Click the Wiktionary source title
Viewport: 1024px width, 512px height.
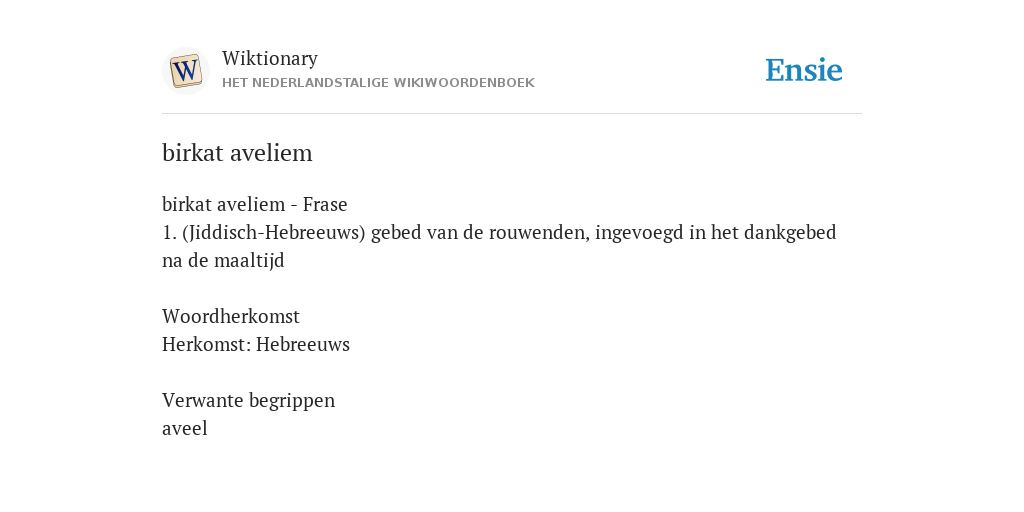click(270, 58)
